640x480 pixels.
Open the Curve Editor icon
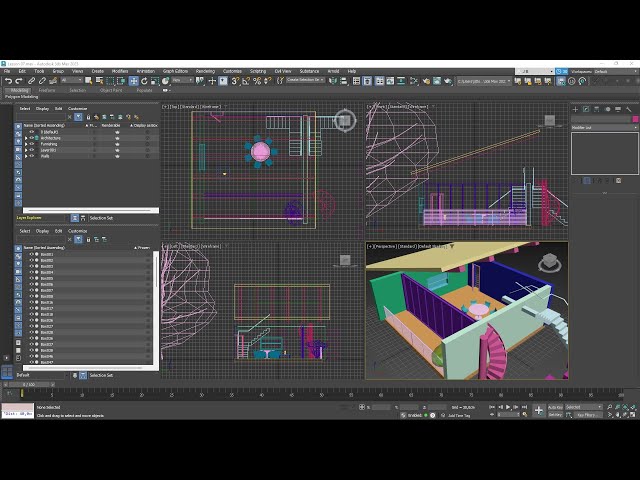(390, 81)
